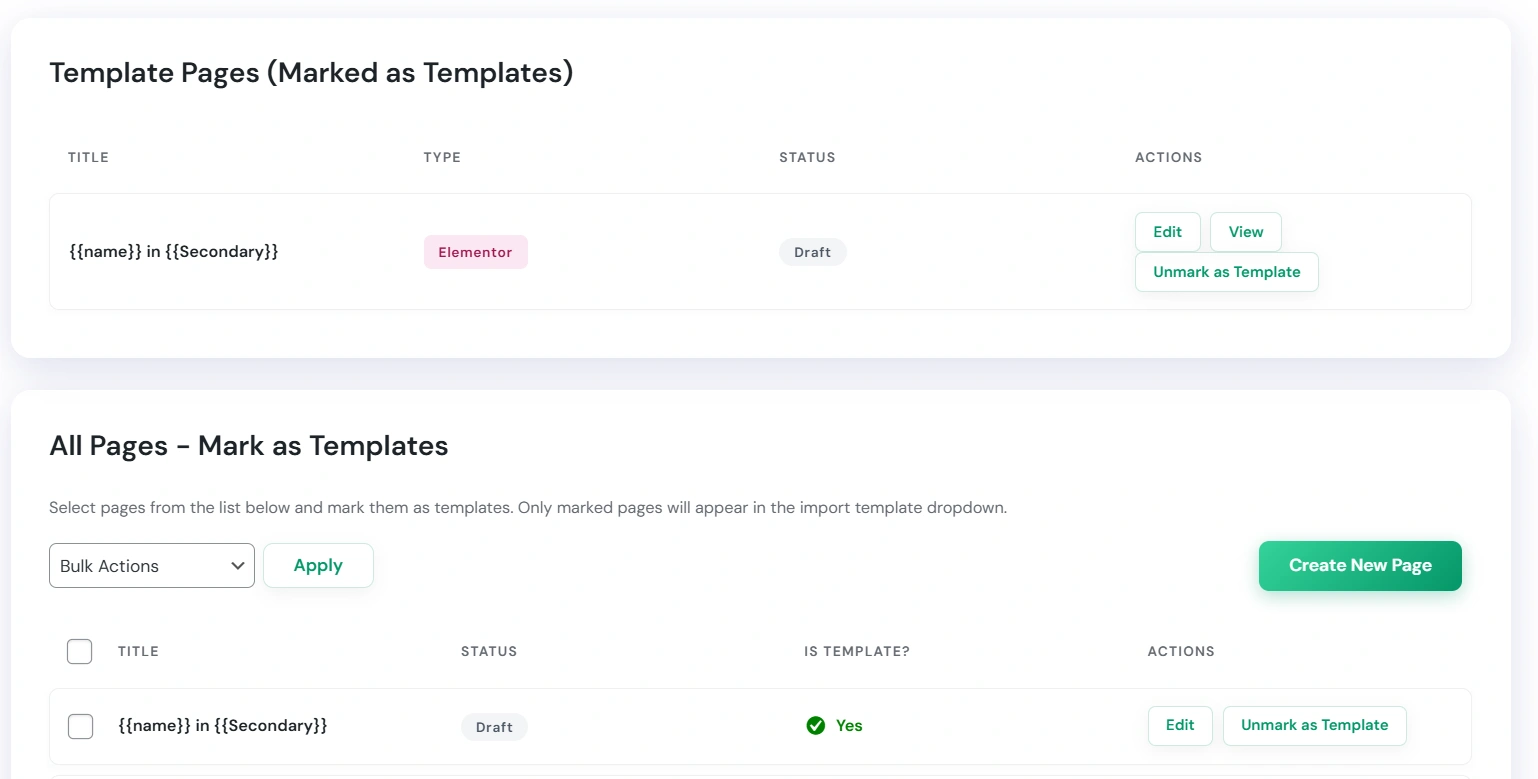The height and width of the screenshot is (779, 1538).
Task: Open the Bulk Actions dropdown
Action: point(152,566)
